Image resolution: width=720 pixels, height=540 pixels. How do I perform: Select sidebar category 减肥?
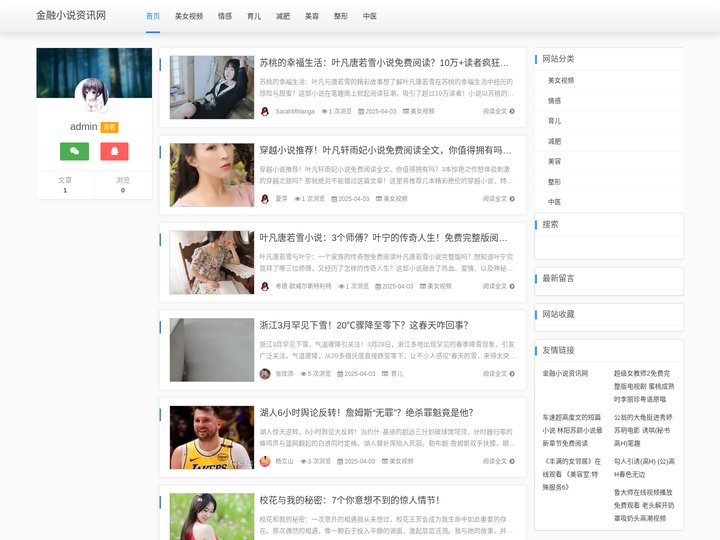coord(554,141)
